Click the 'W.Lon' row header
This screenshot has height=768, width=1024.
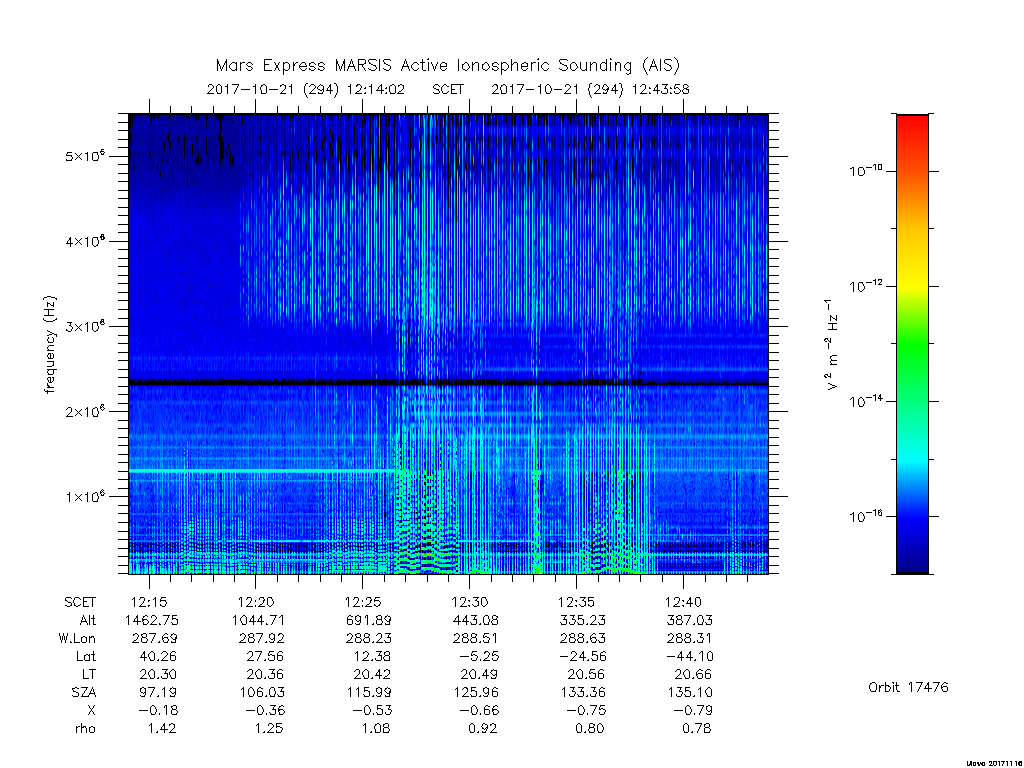(x=77, y=638)
